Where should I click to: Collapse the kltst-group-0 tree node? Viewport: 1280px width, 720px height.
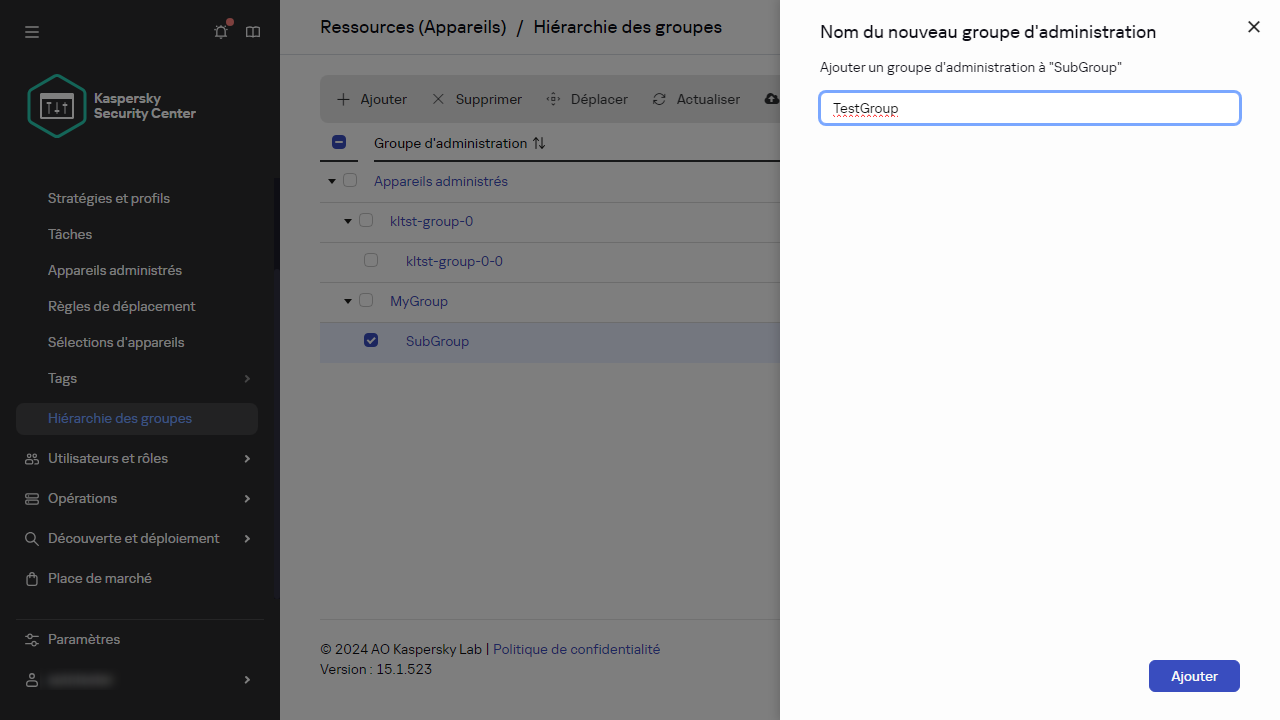(348, 221)
